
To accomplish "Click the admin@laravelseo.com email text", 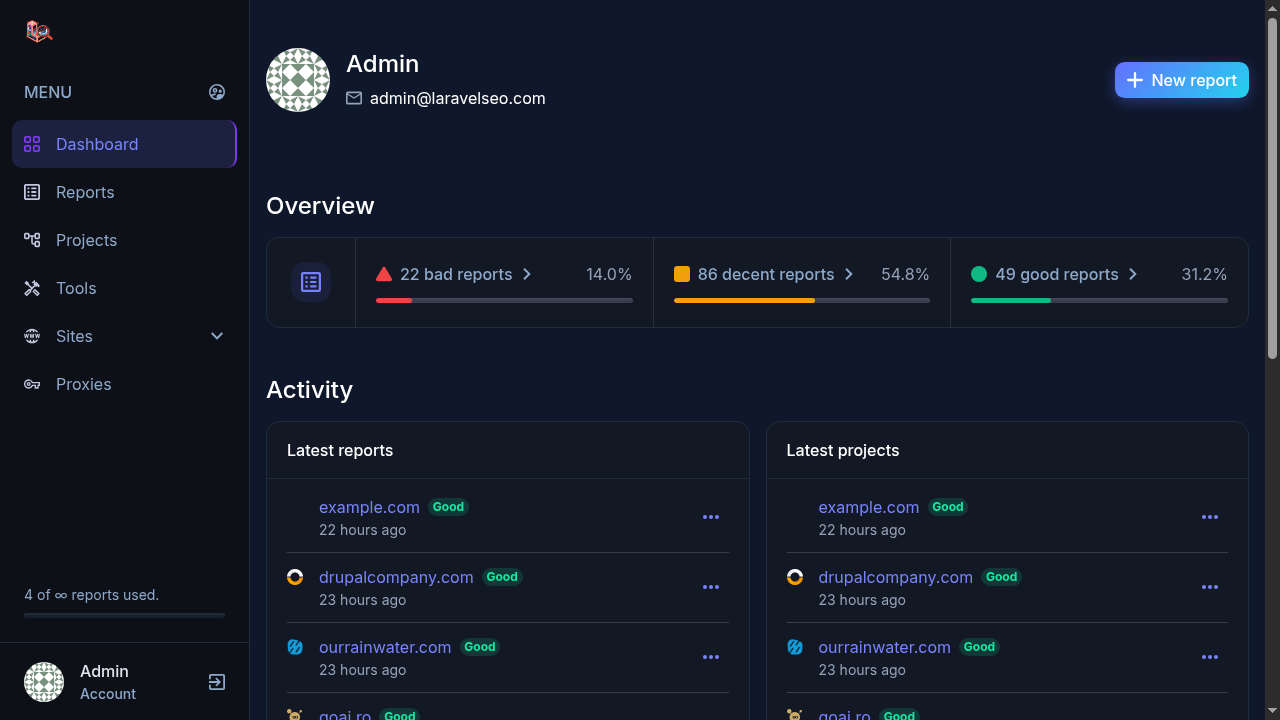I will pyautogui.click(x=458, y=98).
